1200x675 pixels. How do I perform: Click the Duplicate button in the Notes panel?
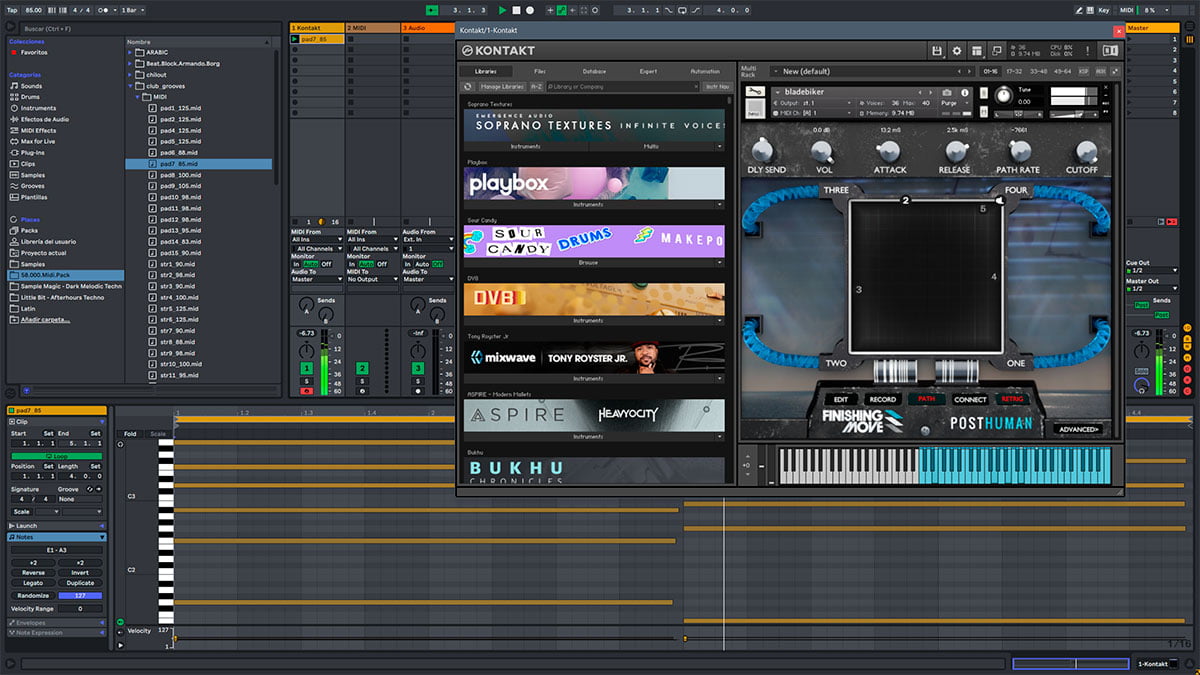pos(80,583)
